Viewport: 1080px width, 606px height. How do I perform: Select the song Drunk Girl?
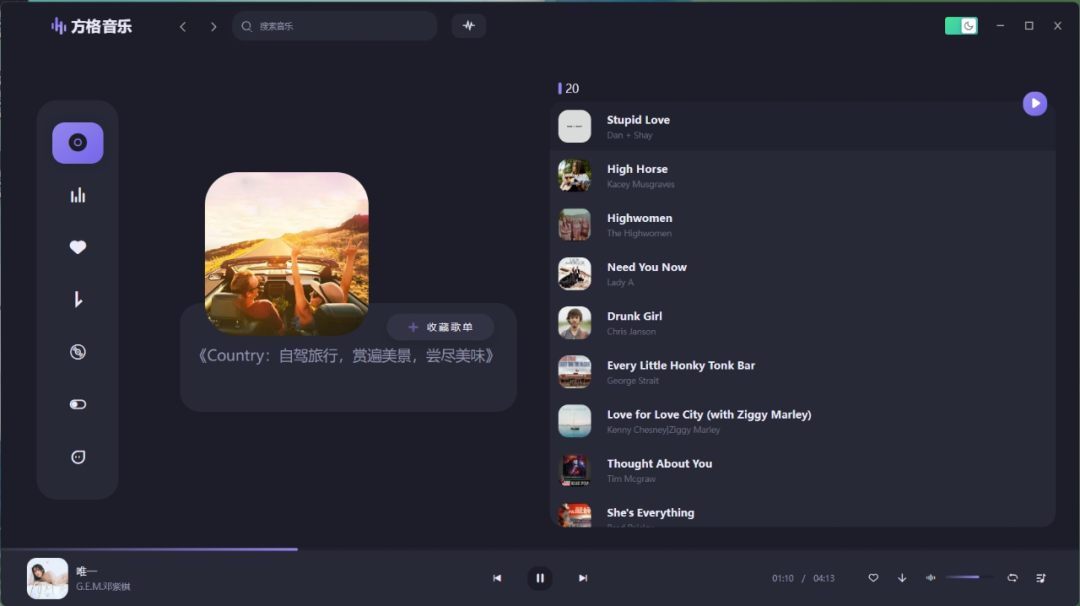[x=802, y=323]
